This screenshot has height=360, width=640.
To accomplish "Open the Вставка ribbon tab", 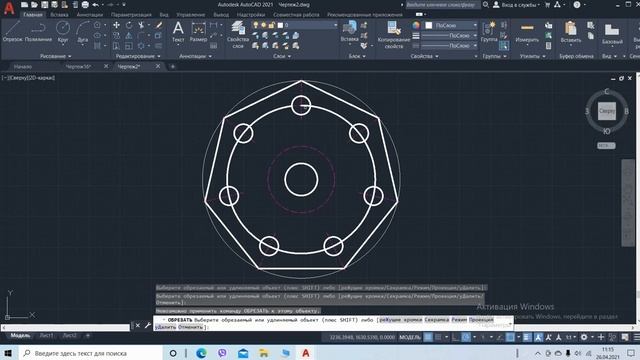I will coord(59,15).
